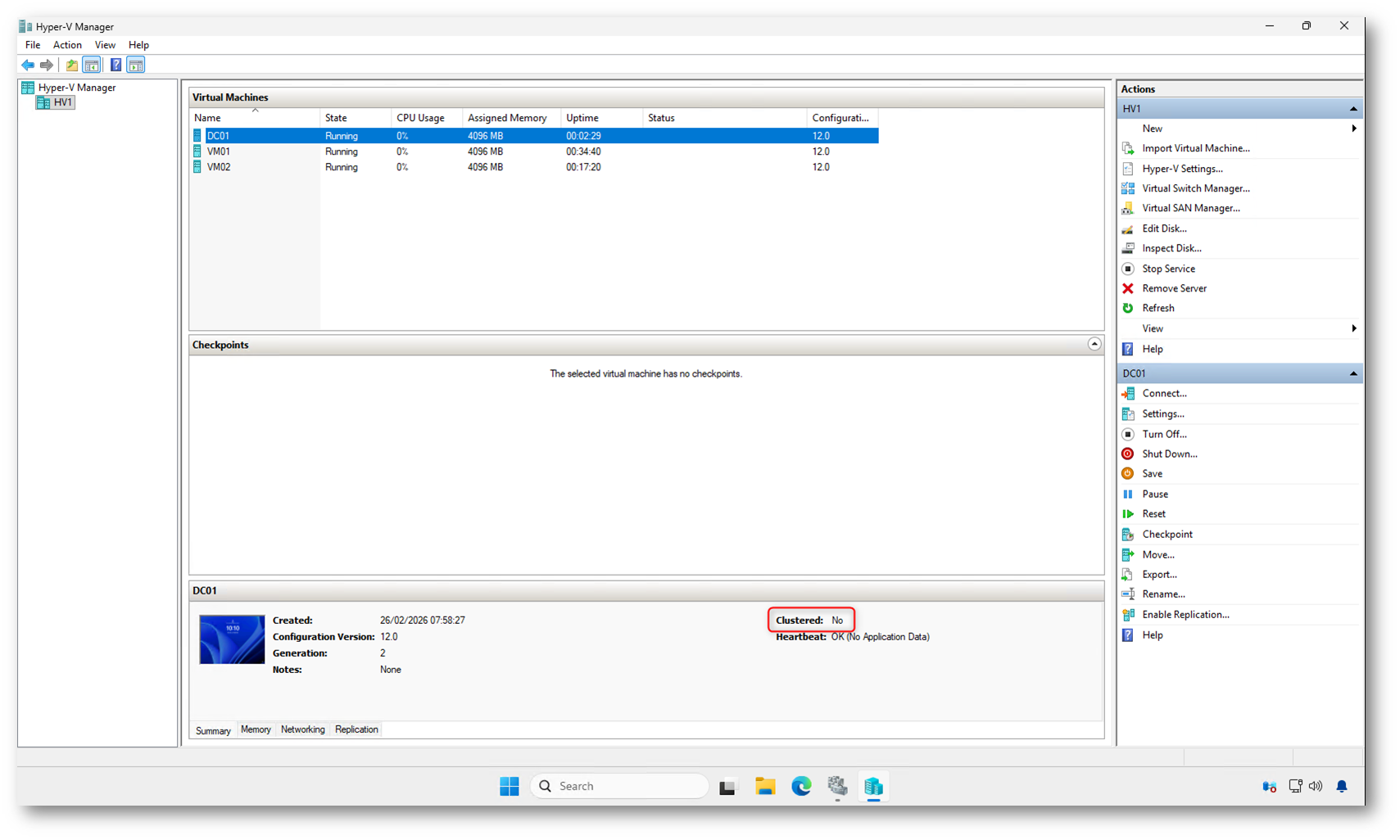Switch to the Networking tab
The image size is (1400, 840).
coord(302,729)
